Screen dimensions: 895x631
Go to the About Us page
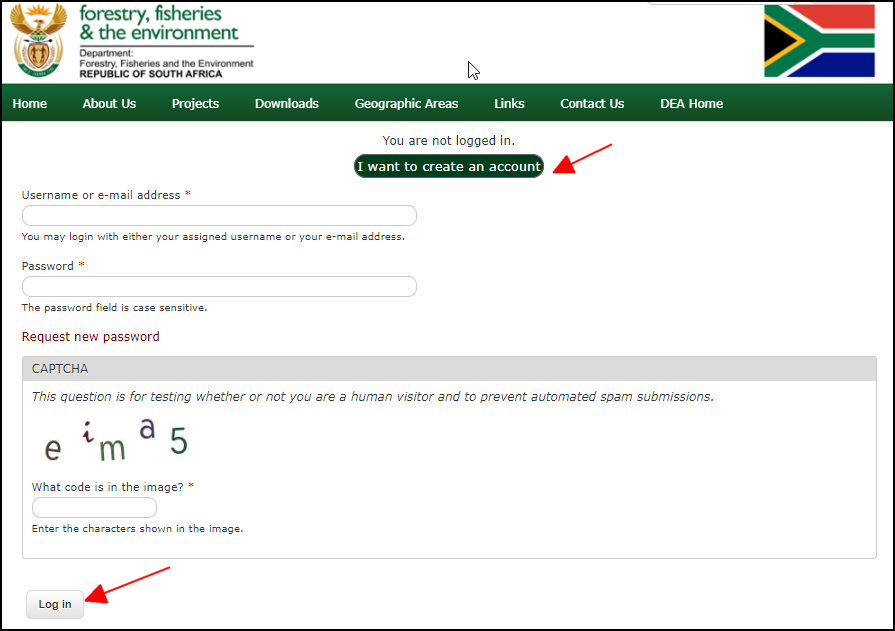(x=109, y=104)
